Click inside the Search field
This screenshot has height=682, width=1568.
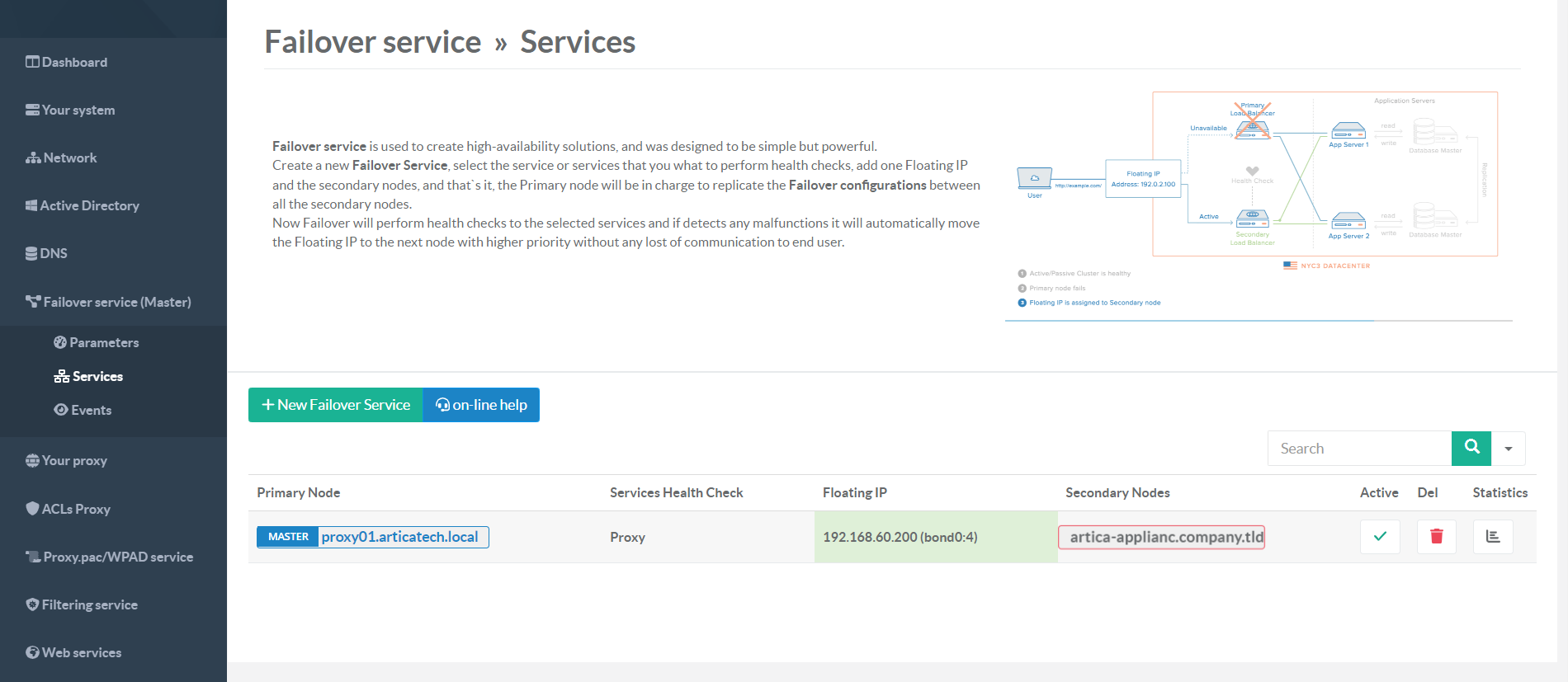1359,449
